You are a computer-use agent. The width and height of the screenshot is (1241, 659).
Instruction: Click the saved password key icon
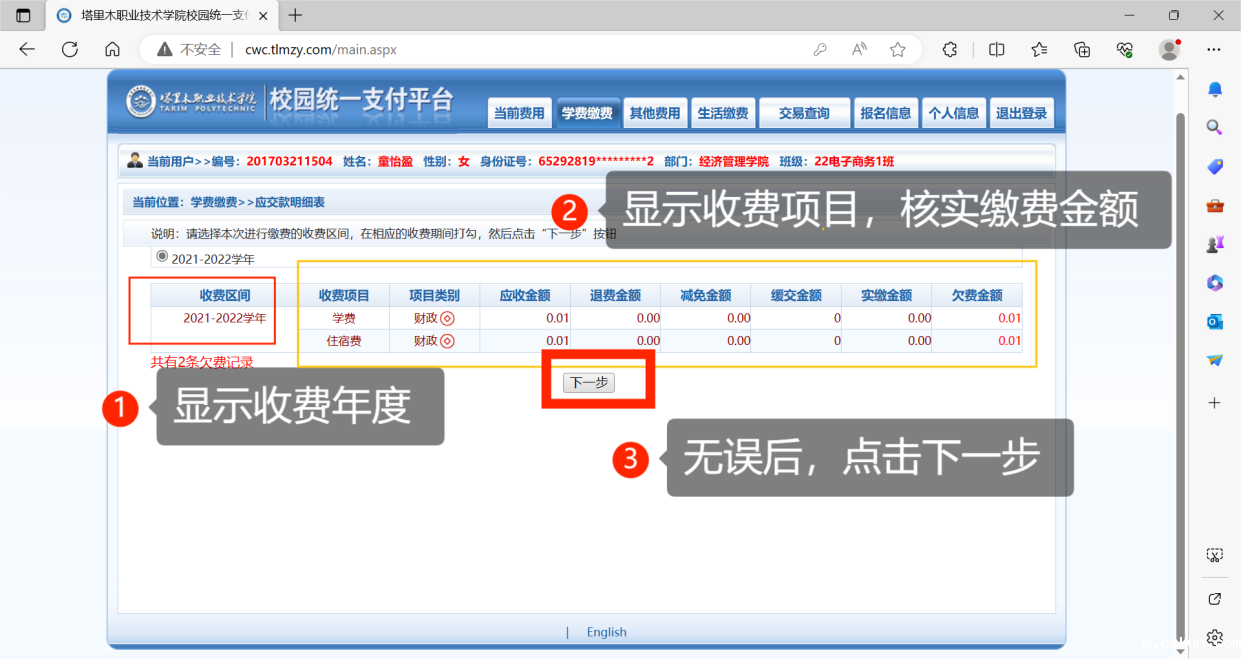click(x=820, y=49)
